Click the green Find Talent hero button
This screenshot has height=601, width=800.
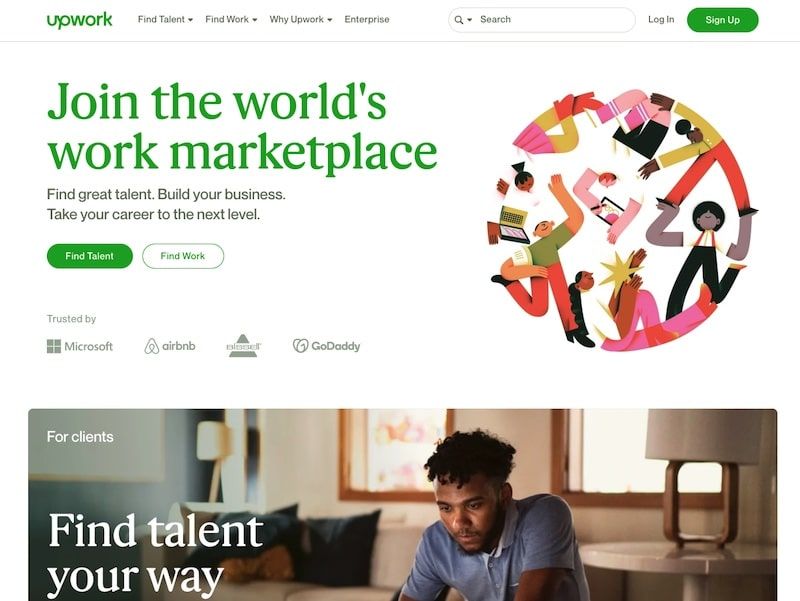click(90, 256)
